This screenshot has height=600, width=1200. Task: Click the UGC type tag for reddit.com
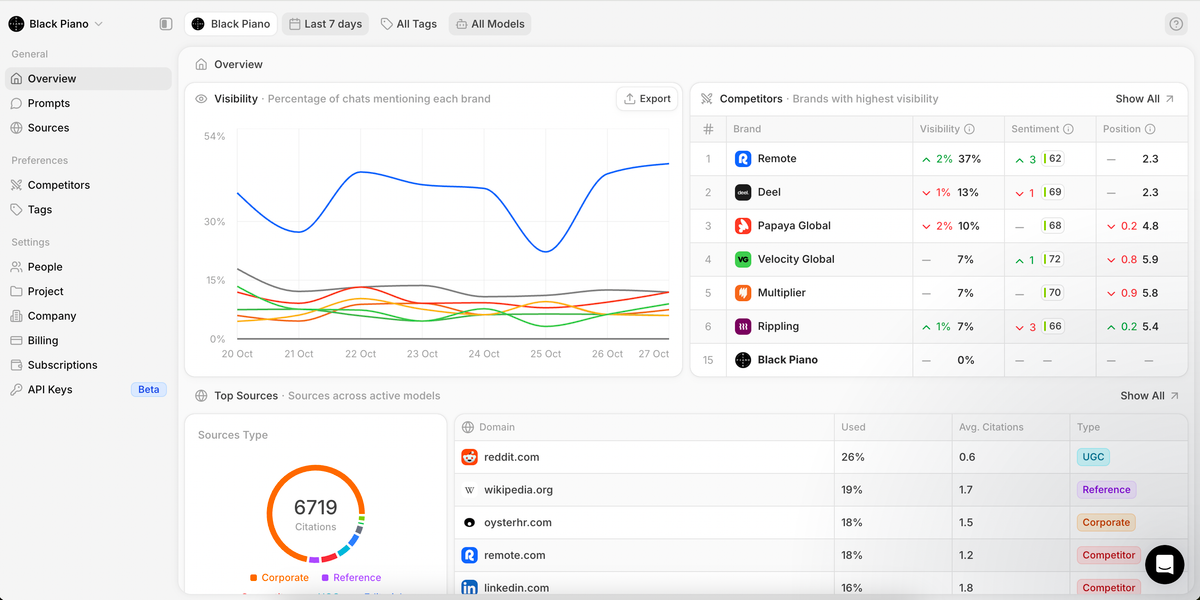tap(1094, 457)
